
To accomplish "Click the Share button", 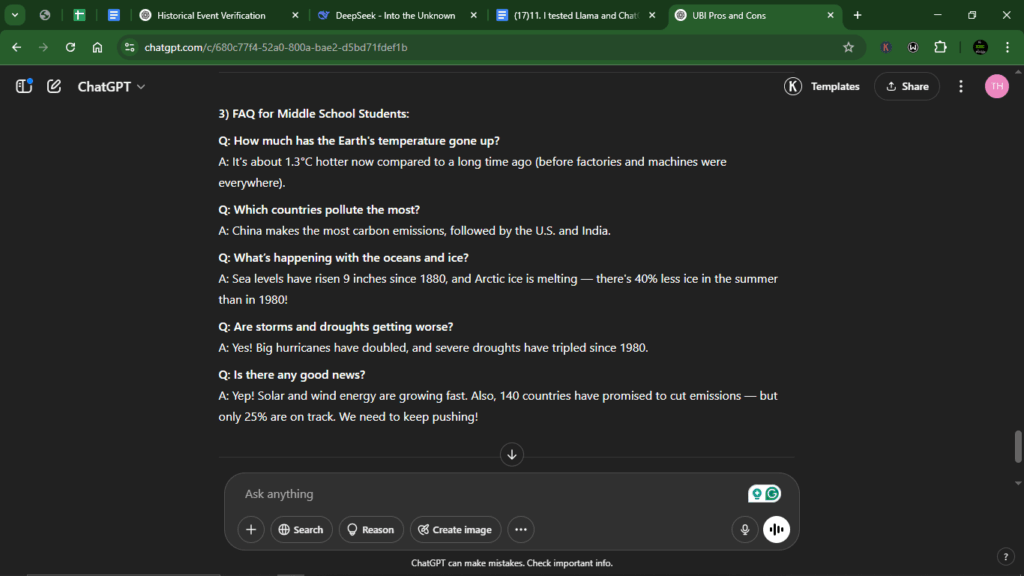I will (906, 87).
